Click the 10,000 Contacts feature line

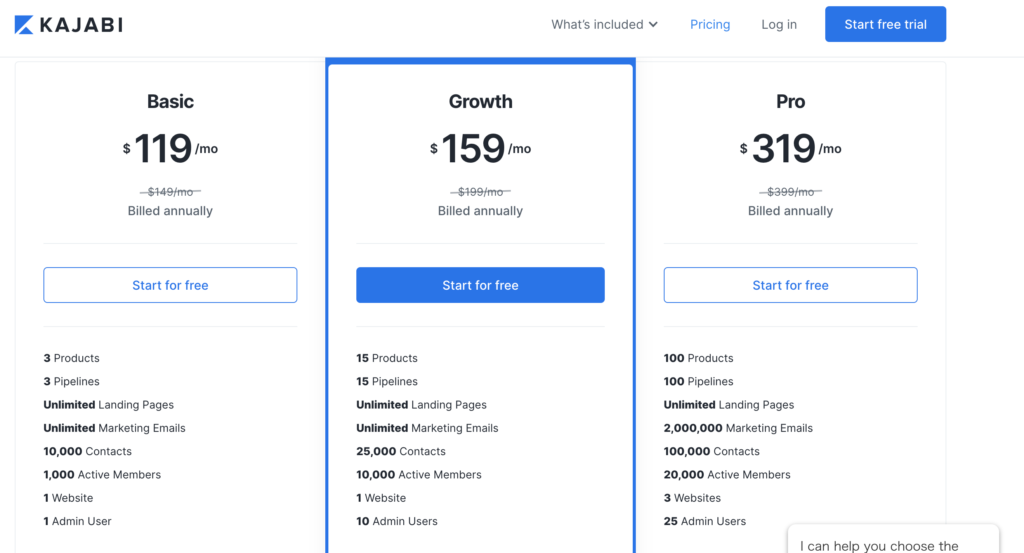(x=88, y=451)
